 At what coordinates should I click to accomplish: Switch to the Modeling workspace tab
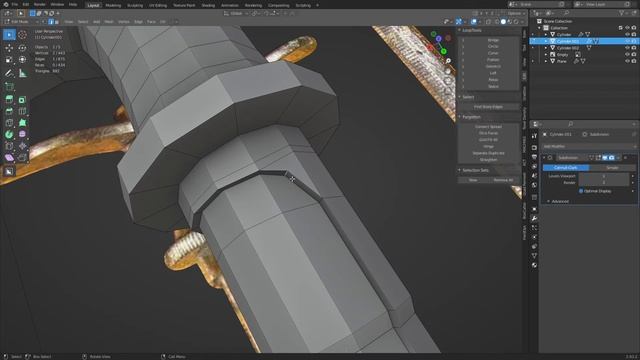click(113, 5)
